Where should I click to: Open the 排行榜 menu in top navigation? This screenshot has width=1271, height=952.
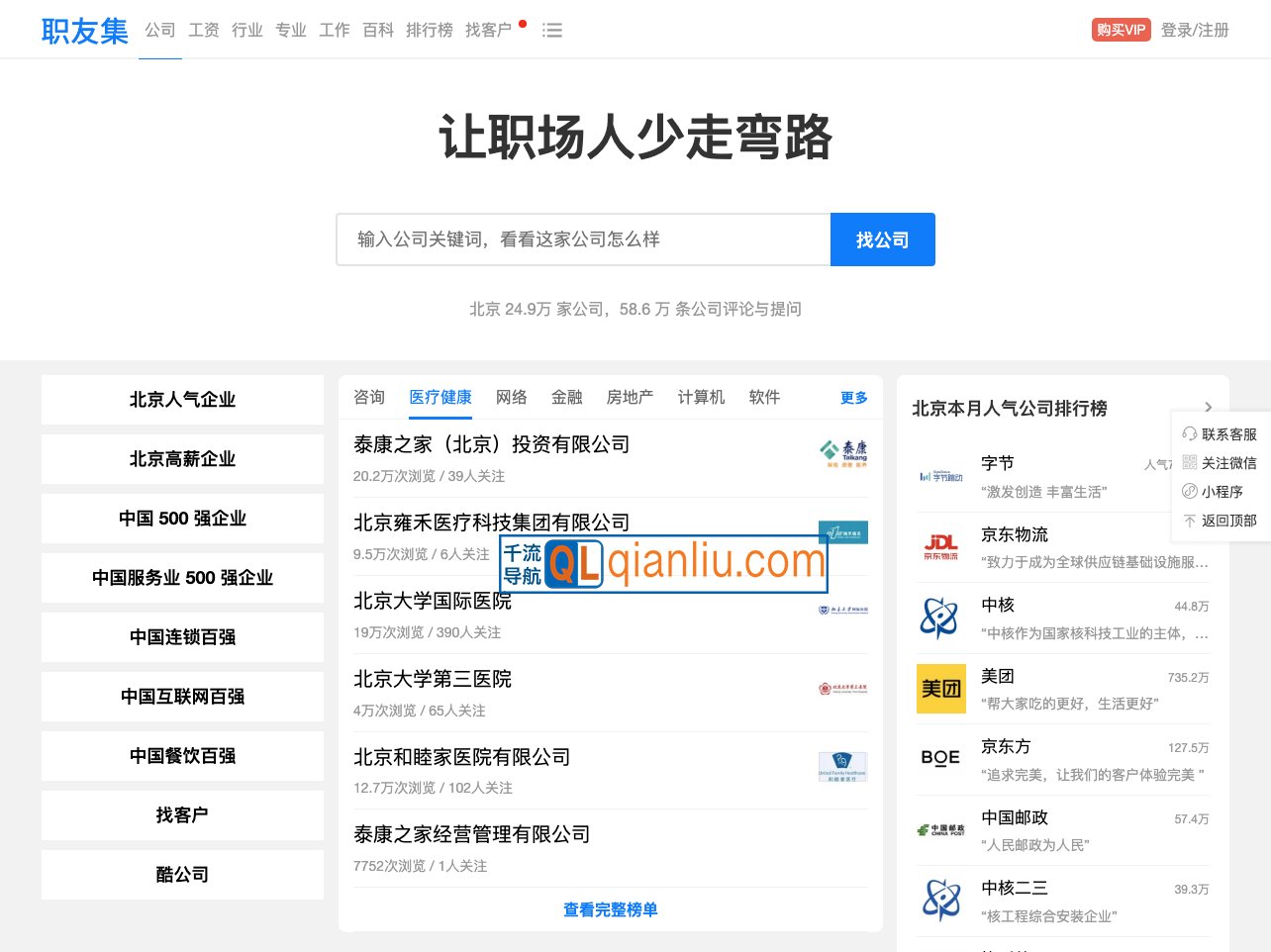pos(430,30)
